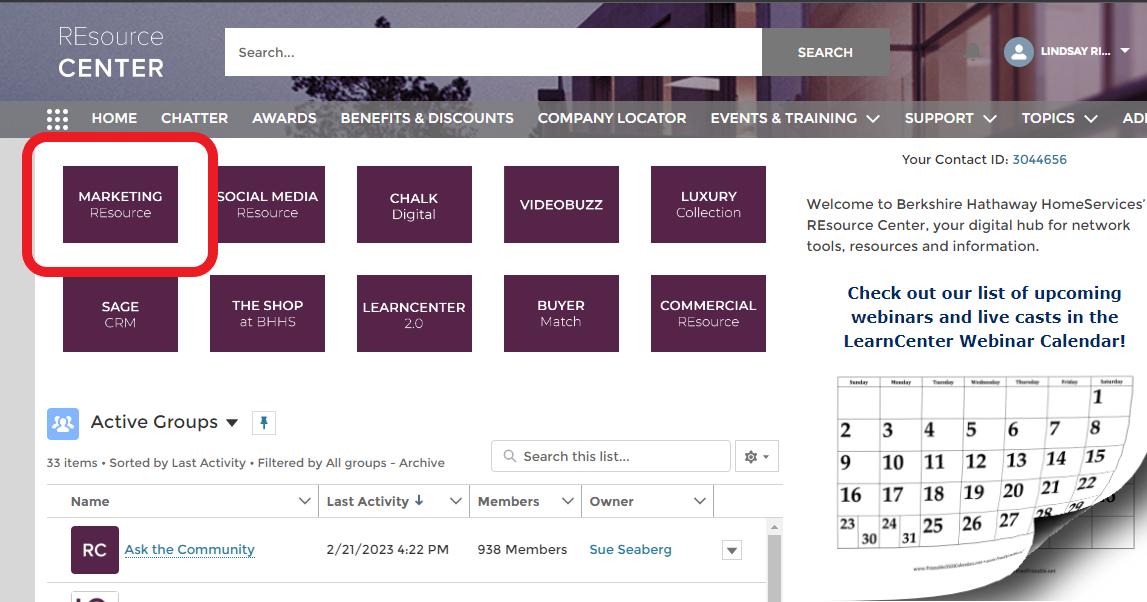Image resolution: width=1147 pixels, height=602 pixels.
Task: Open the BUYER Match tile
Action: (561, 314)
